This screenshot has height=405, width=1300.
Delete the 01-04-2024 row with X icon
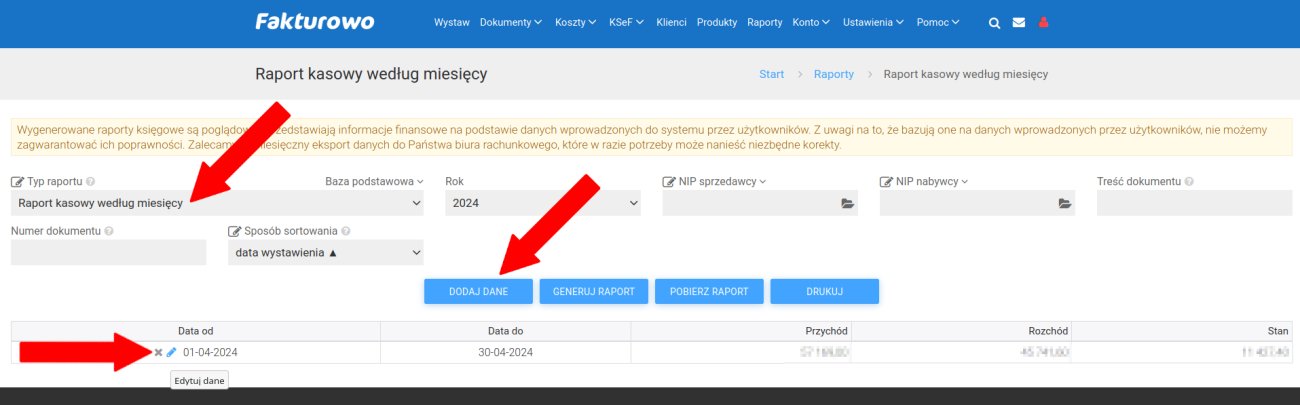click(158, 352)
